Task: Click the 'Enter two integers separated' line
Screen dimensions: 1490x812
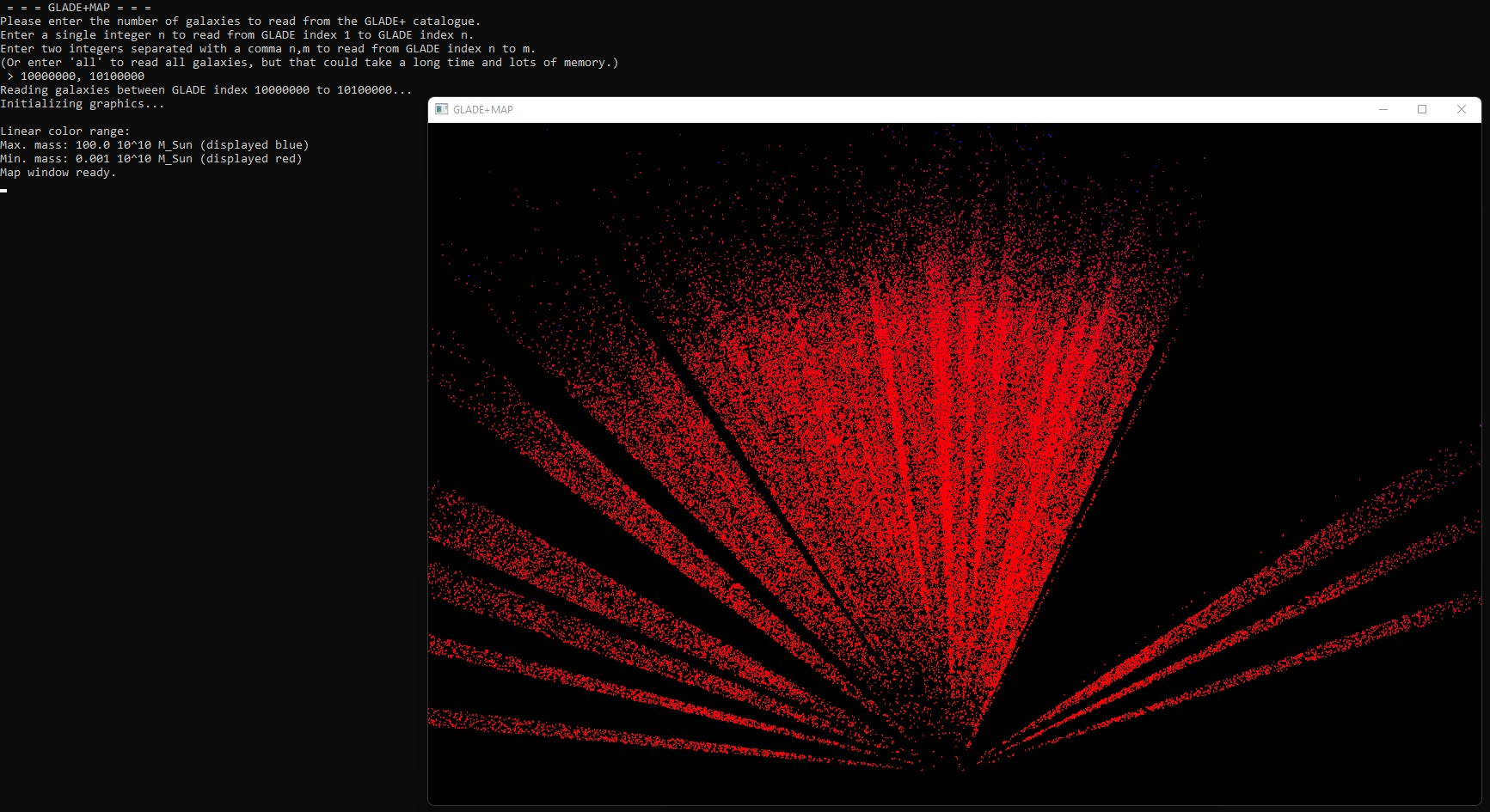Action: coord(268,49)
